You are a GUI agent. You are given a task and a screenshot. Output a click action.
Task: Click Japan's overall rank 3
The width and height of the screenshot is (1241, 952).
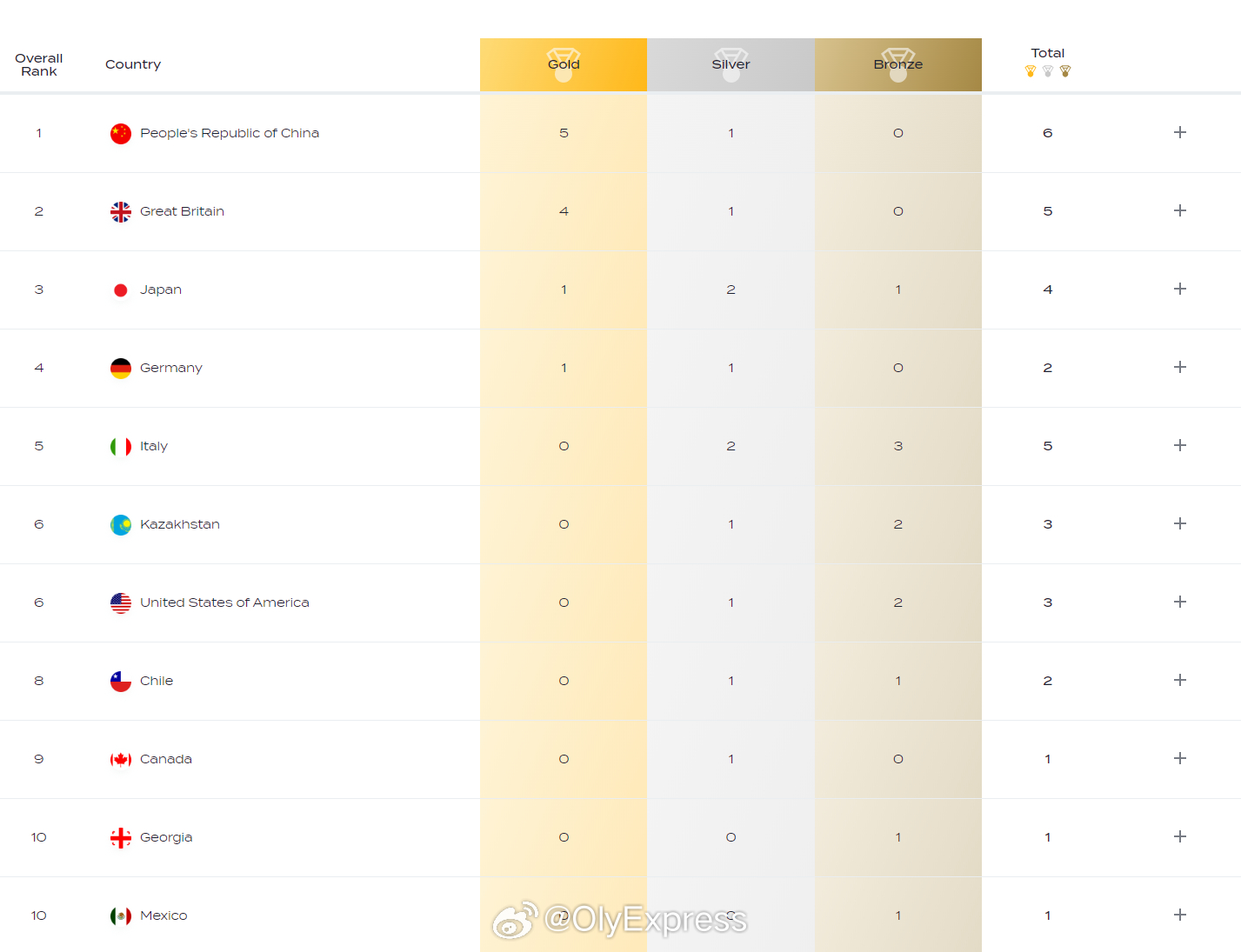point(39,290)
